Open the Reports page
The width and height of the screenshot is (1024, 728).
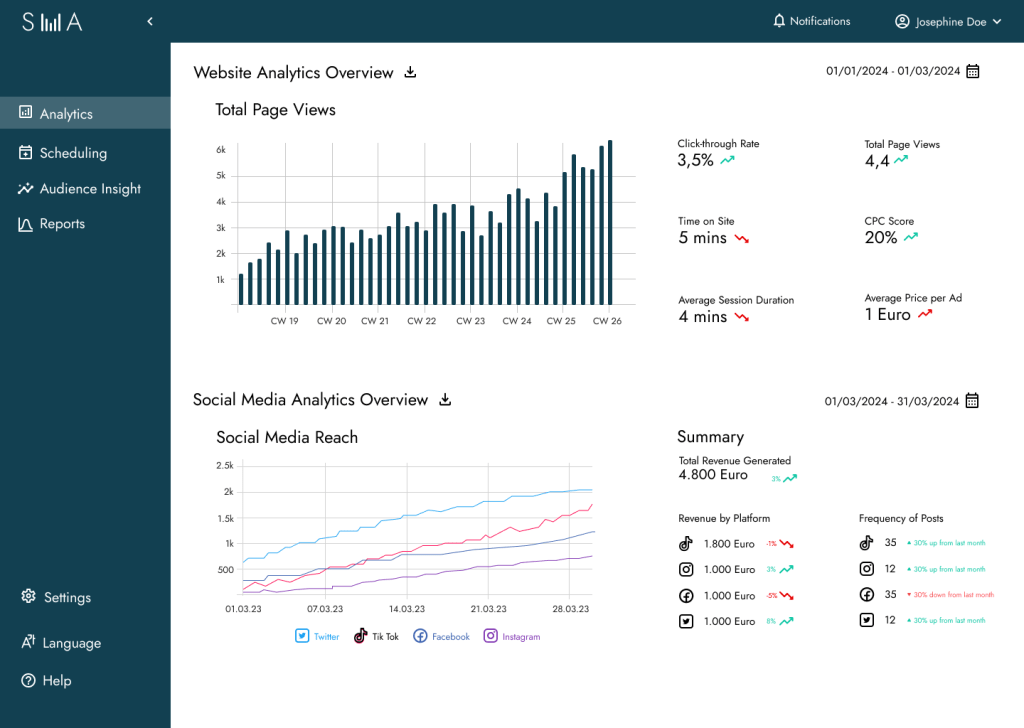[62, 224]
